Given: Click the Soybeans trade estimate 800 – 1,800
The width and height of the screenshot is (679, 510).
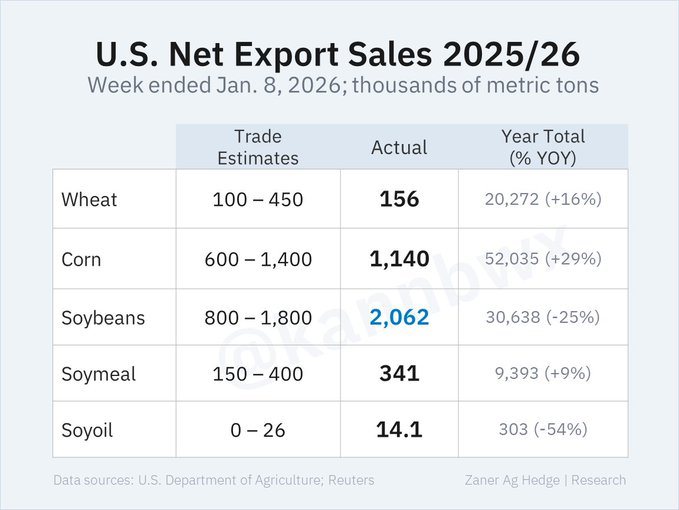Looking at the screenshot, I should (258, 318).
